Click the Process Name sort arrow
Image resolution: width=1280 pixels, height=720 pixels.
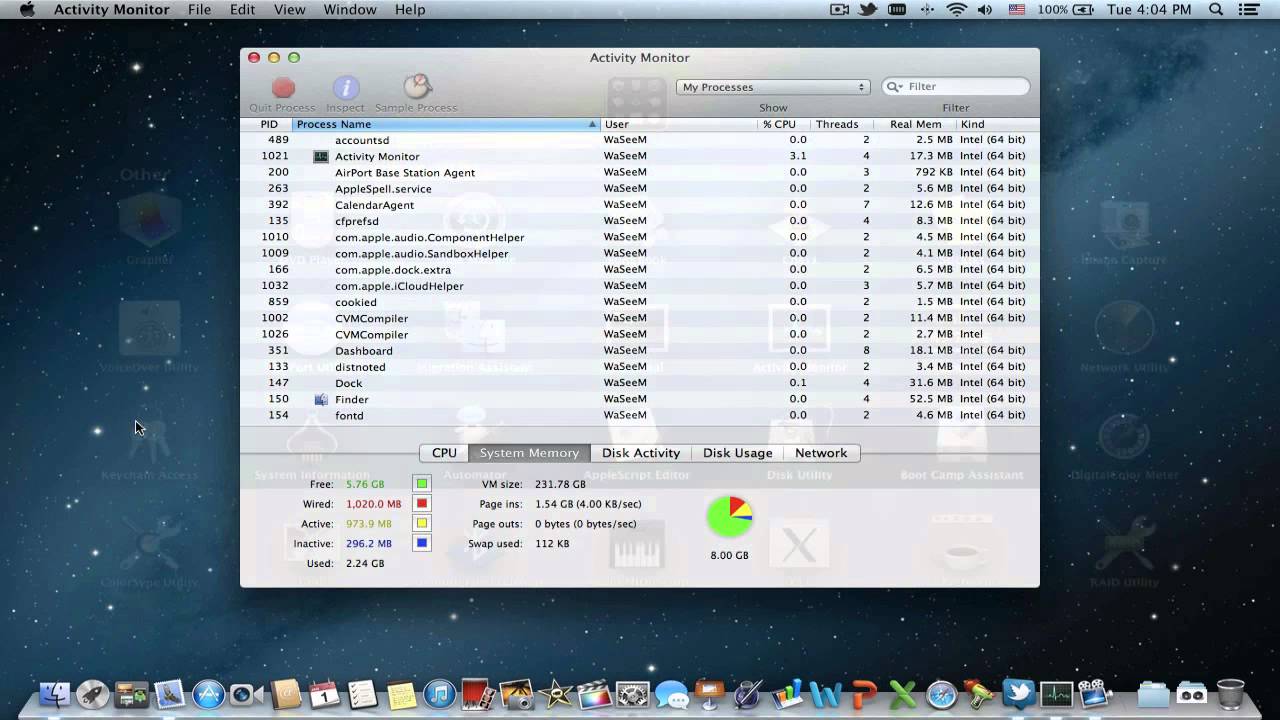coord(592,124)
